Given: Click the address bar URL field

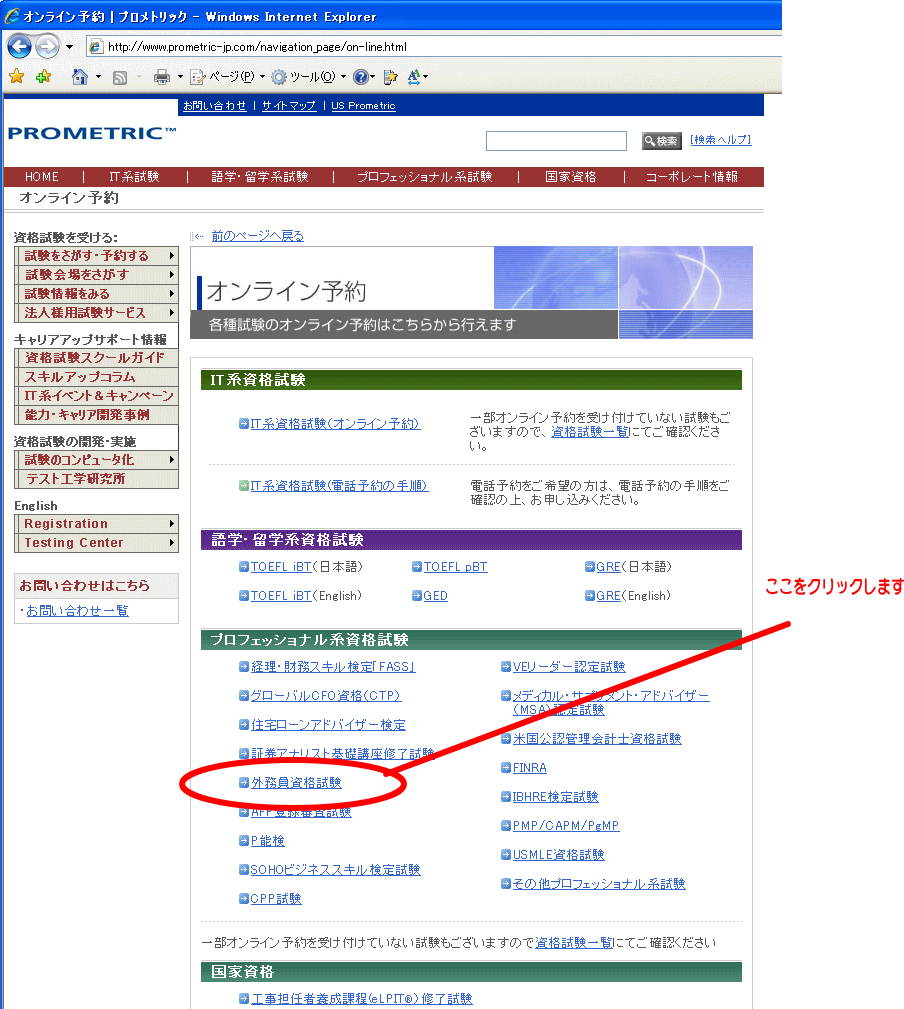Looking at the screenshot, I should pos(435,46).
